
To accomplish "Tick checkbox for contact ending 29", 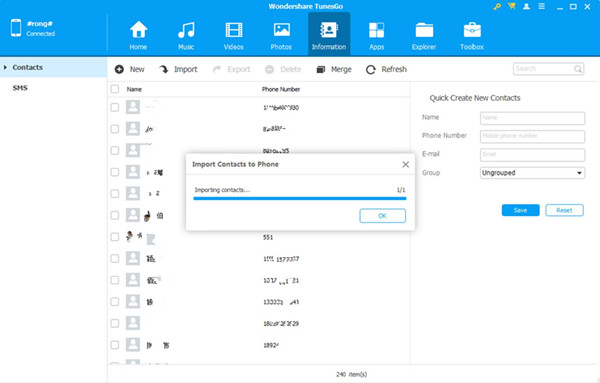I will click(x=115, y=323).
